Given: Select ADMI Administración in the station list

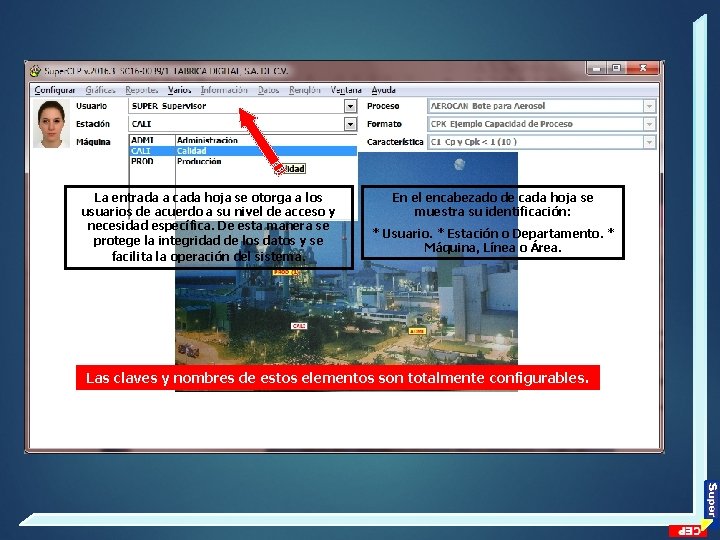Looking at the screenshot, I should [x=243, y=141].
